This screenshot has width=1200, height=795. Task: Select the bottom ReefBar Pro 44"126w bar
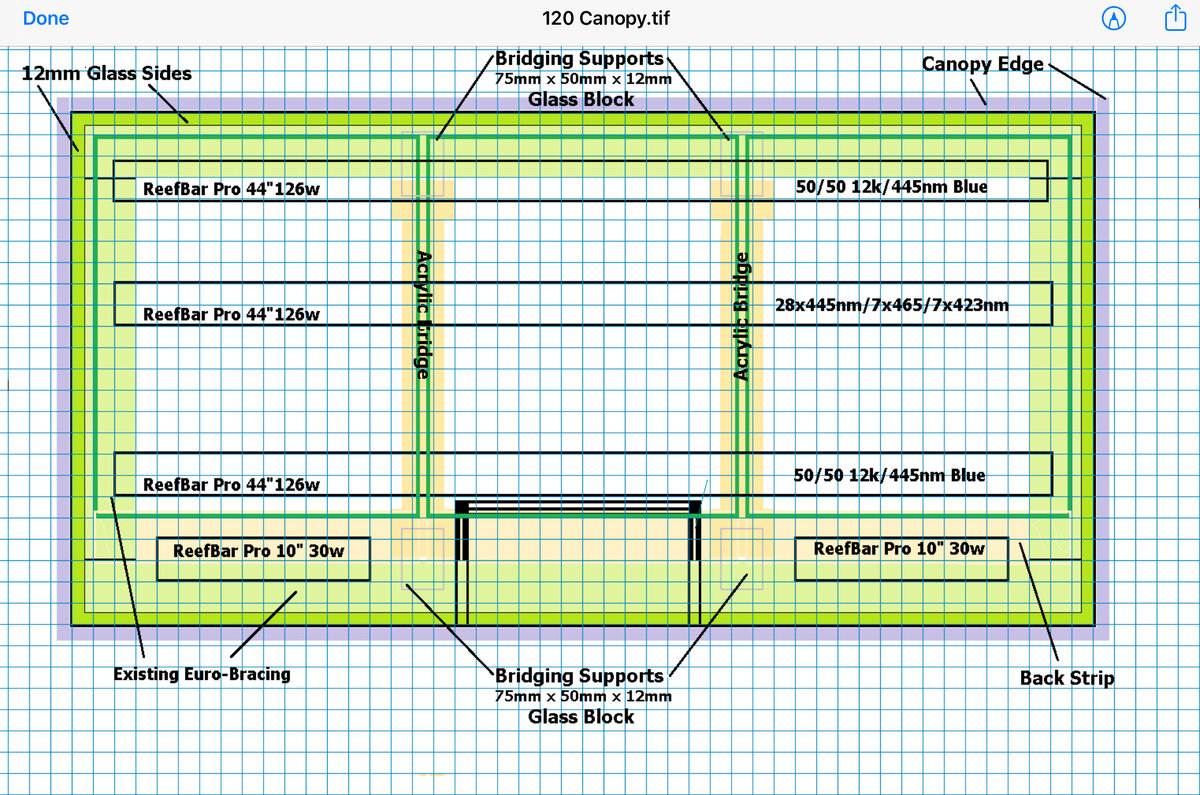[x=583, y=474]
